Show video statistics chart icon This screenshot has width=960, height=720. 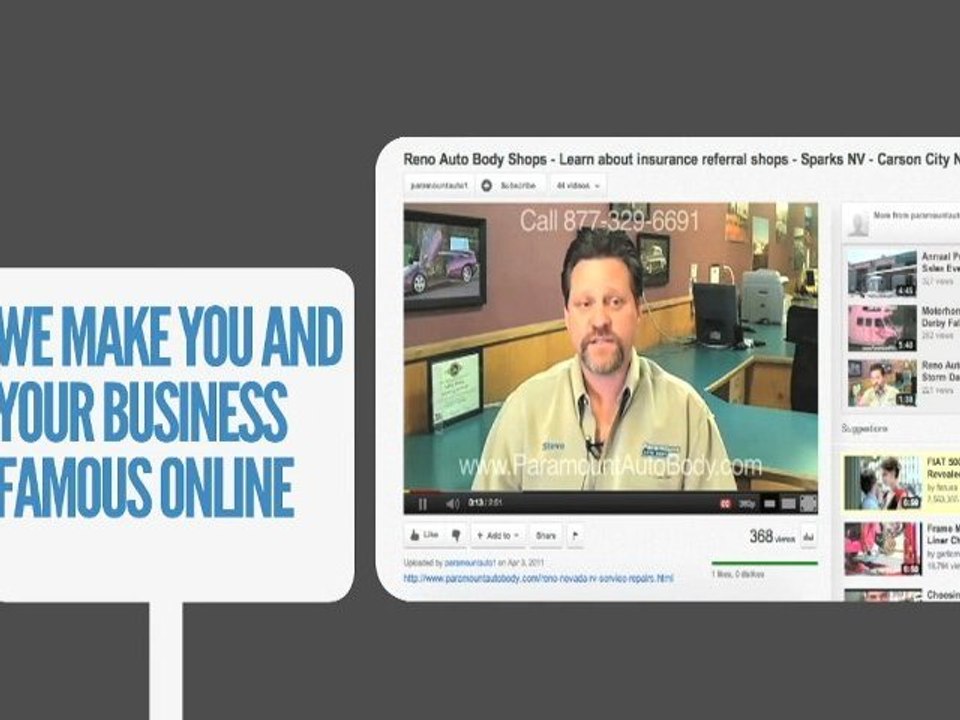tap(808, 537)
